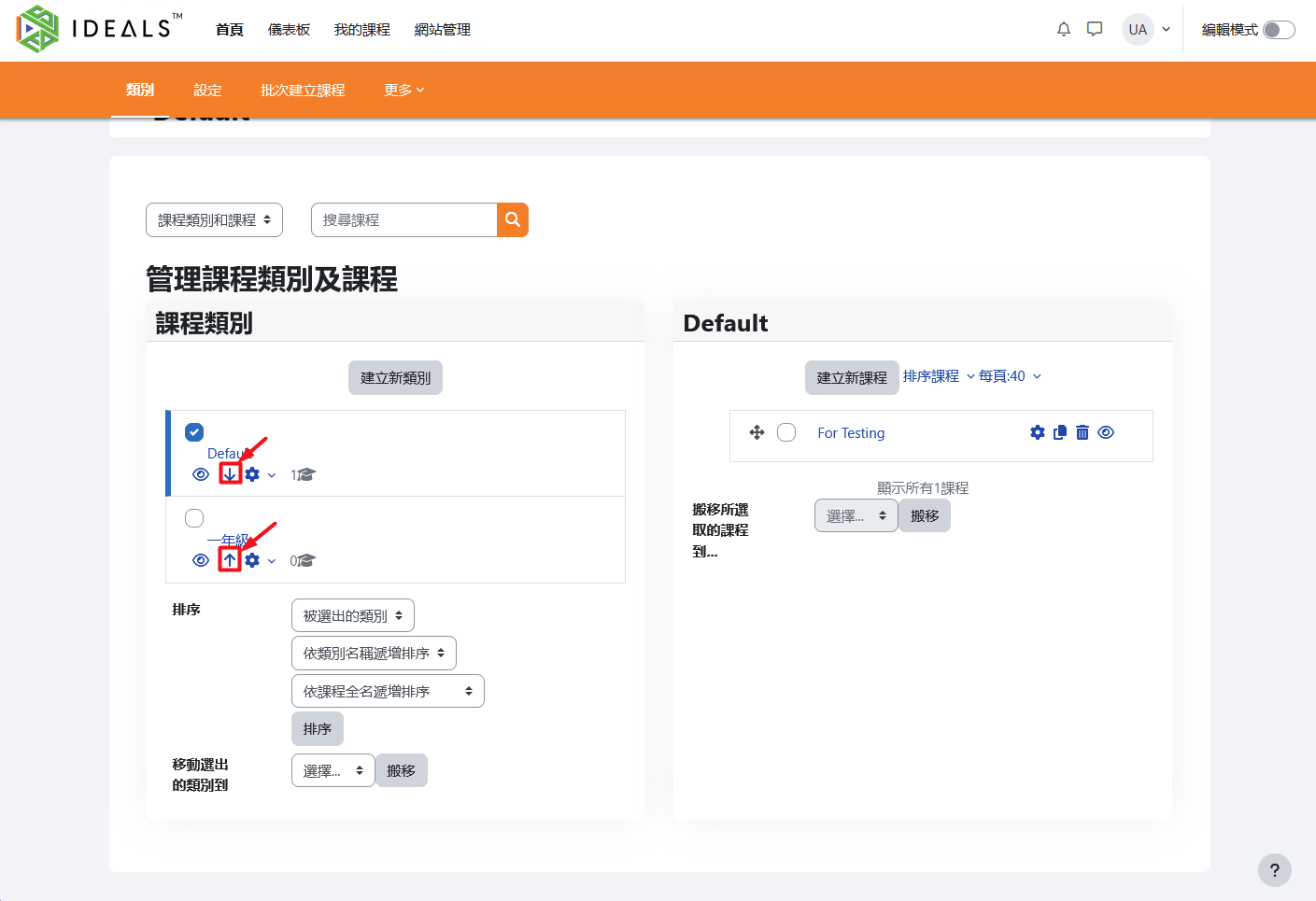Click into the 搜尋課程 search field
The image size is (1316, 901).
(403, 220)
